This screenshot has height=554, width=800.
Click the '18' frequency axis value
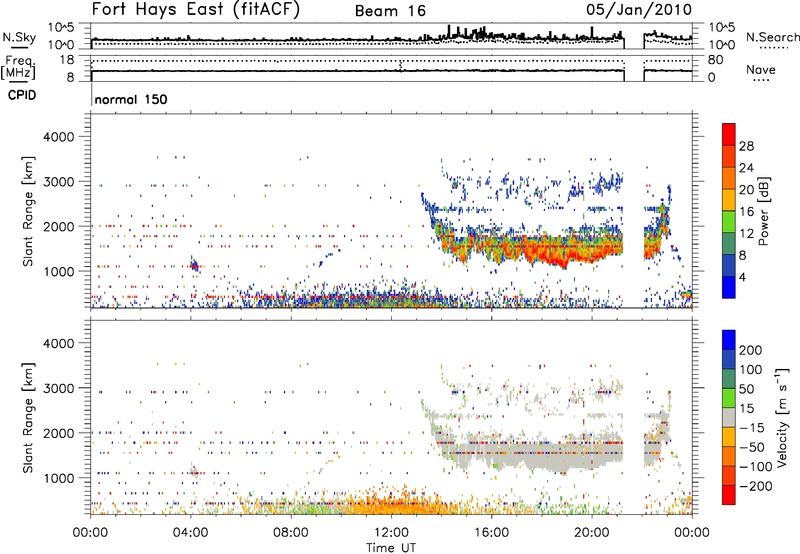click(66, 60)
